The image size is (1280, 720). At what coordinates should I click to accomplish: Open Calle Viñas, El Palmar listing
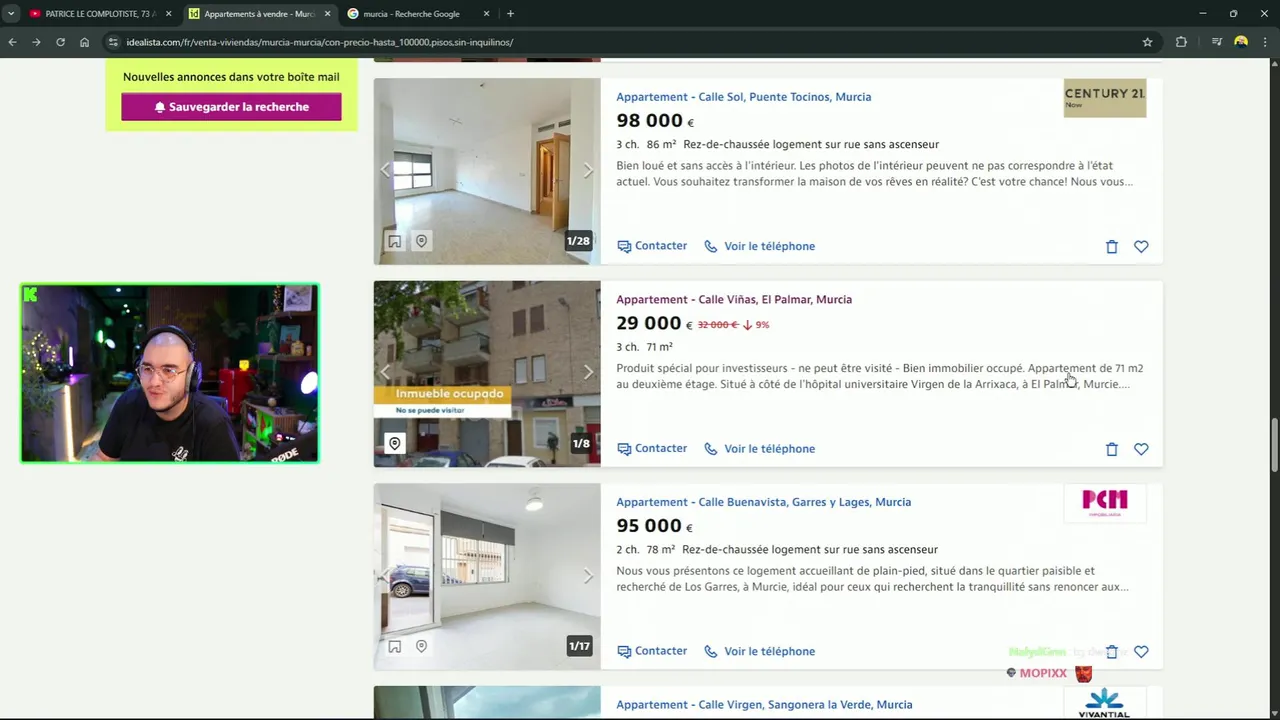(734, 299)
